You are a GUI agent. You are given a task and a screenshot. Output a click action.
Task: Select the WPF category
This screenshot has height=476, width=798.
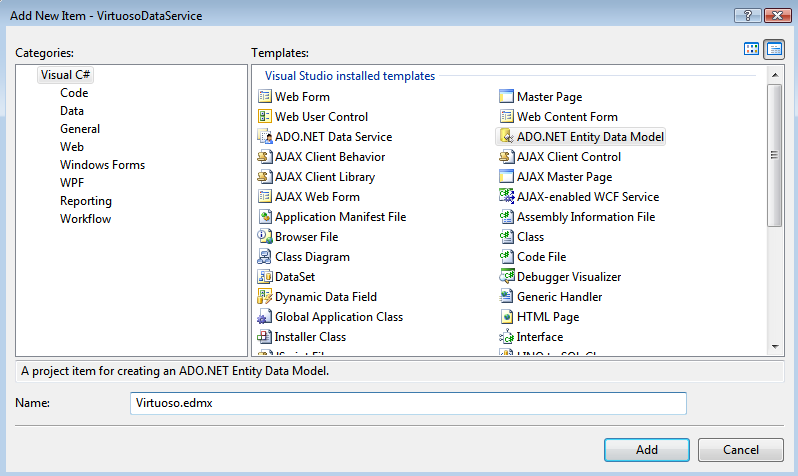(72, 182)
